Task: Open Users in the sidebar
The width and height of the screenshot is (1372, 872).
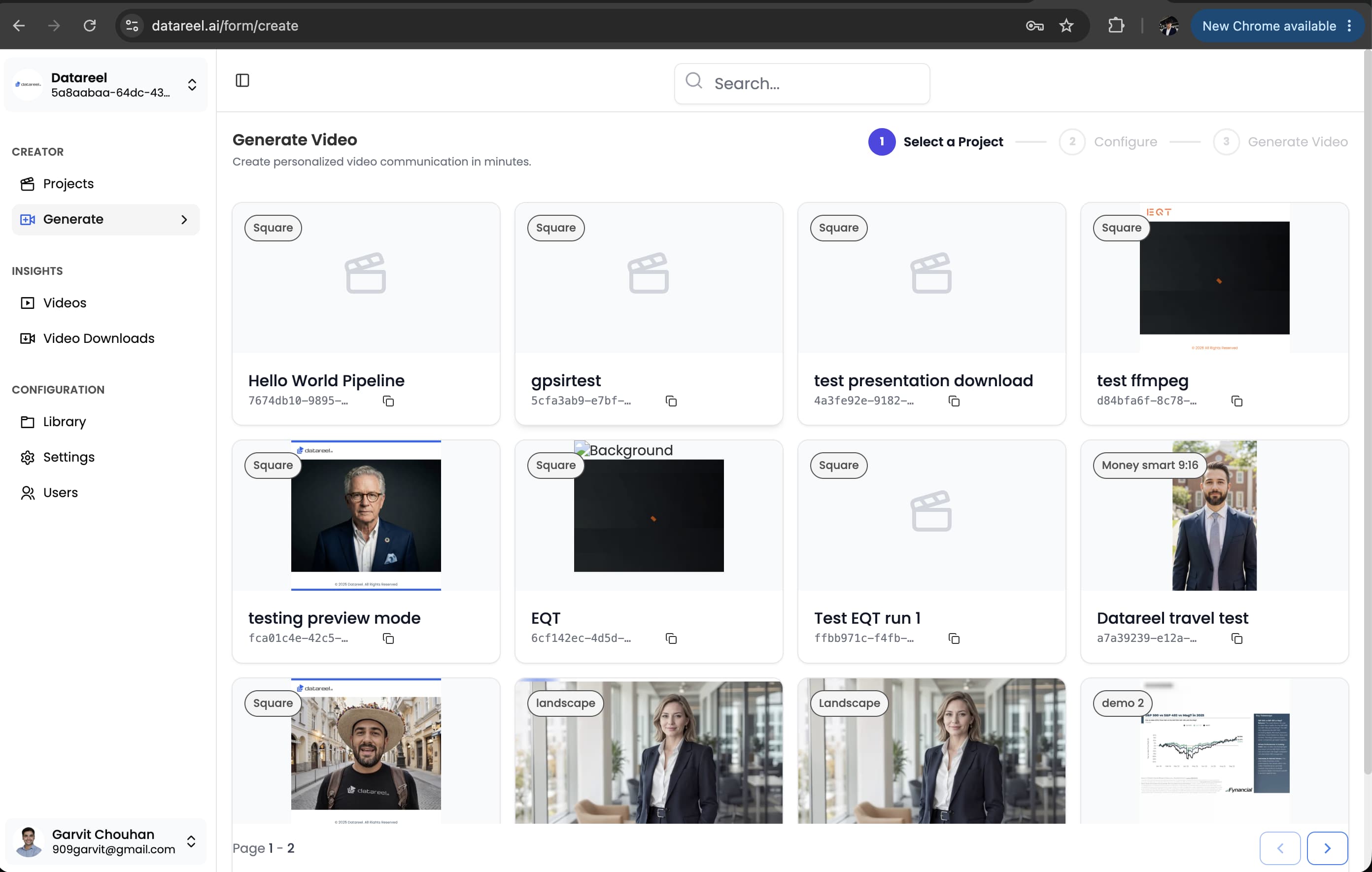Action: 106,493
